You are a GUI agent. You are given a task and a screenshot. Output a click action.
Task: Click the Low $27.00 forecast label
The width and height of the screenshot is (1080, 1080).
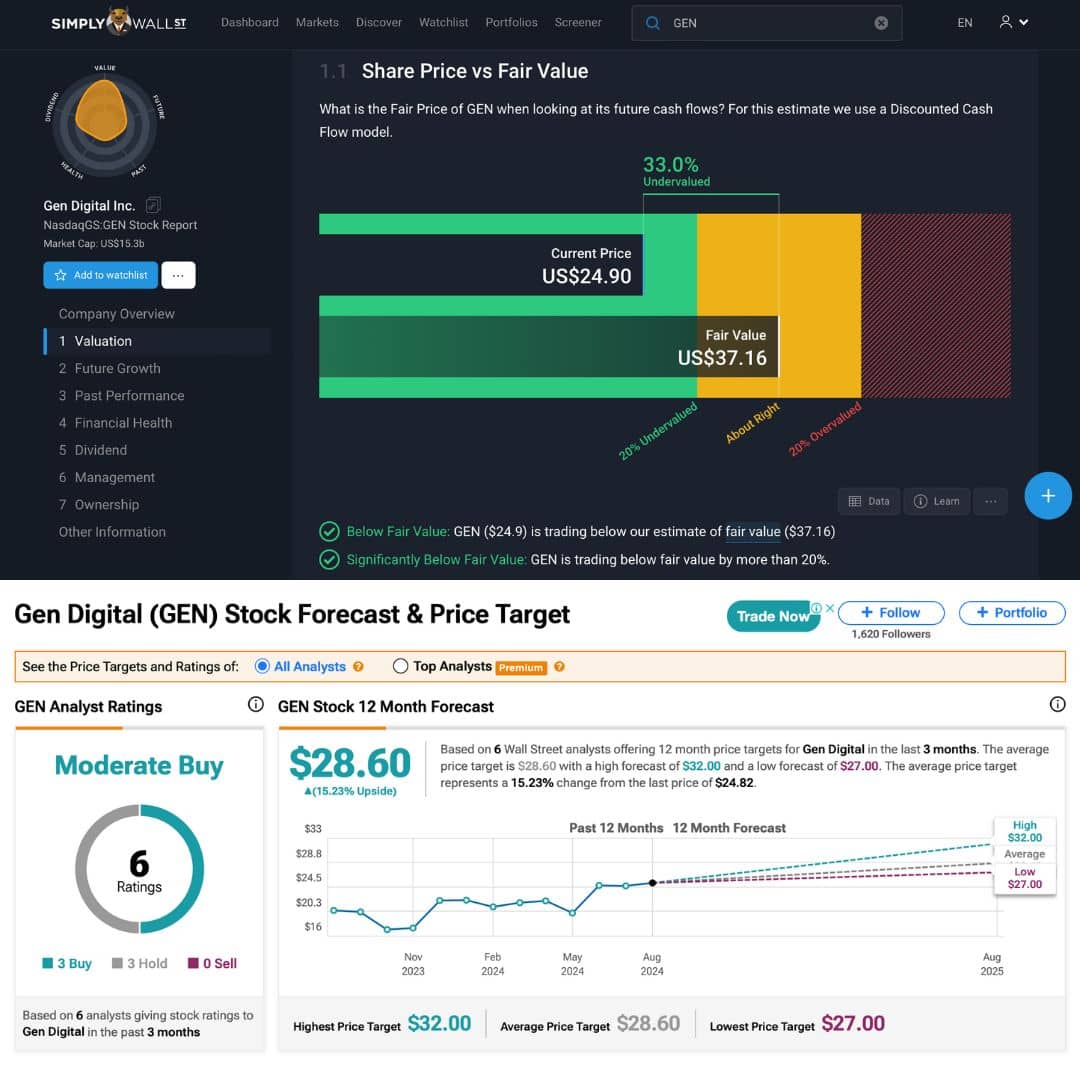(x=1024, y=878)
